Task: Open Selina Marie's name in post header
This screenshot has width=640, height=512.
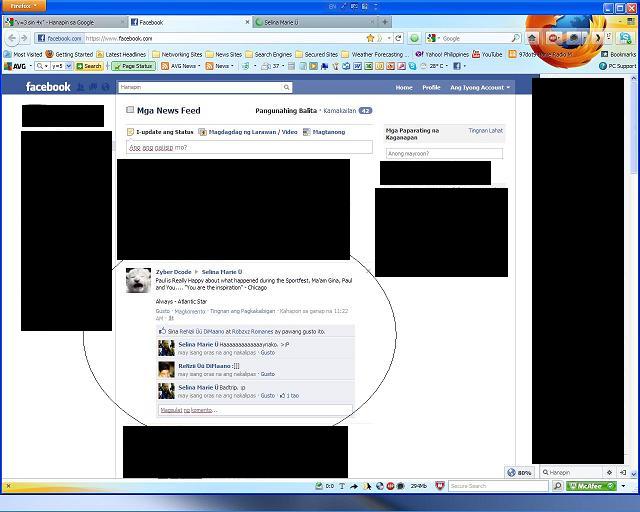Action: pos(222,272)
